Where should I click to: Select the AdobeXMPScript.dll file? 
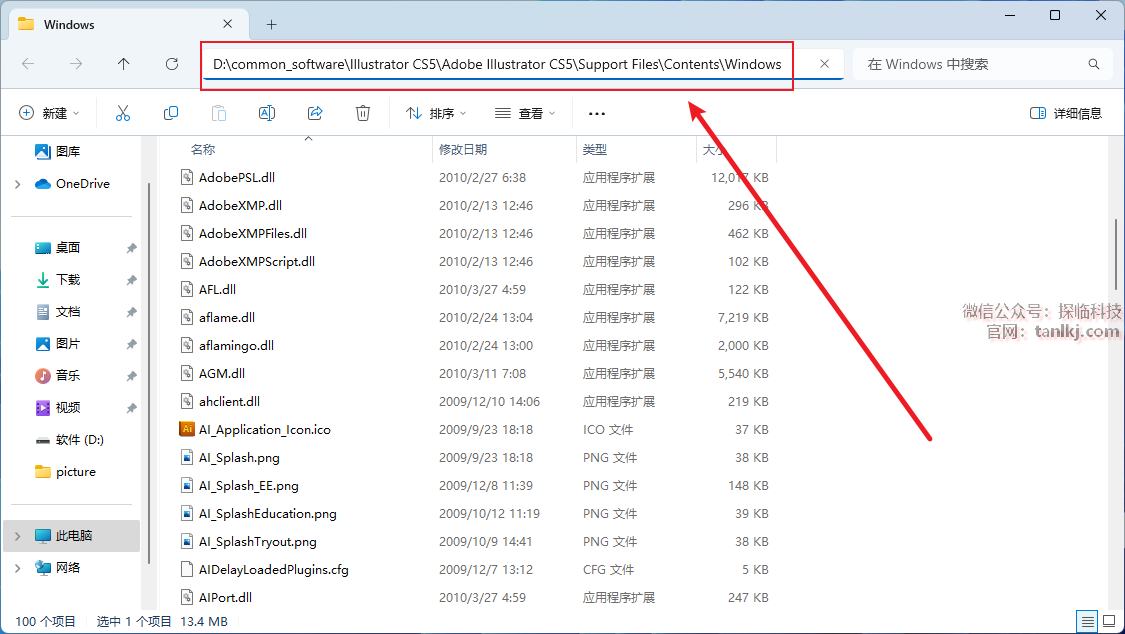pyautogui.click(x=257, y=261)
